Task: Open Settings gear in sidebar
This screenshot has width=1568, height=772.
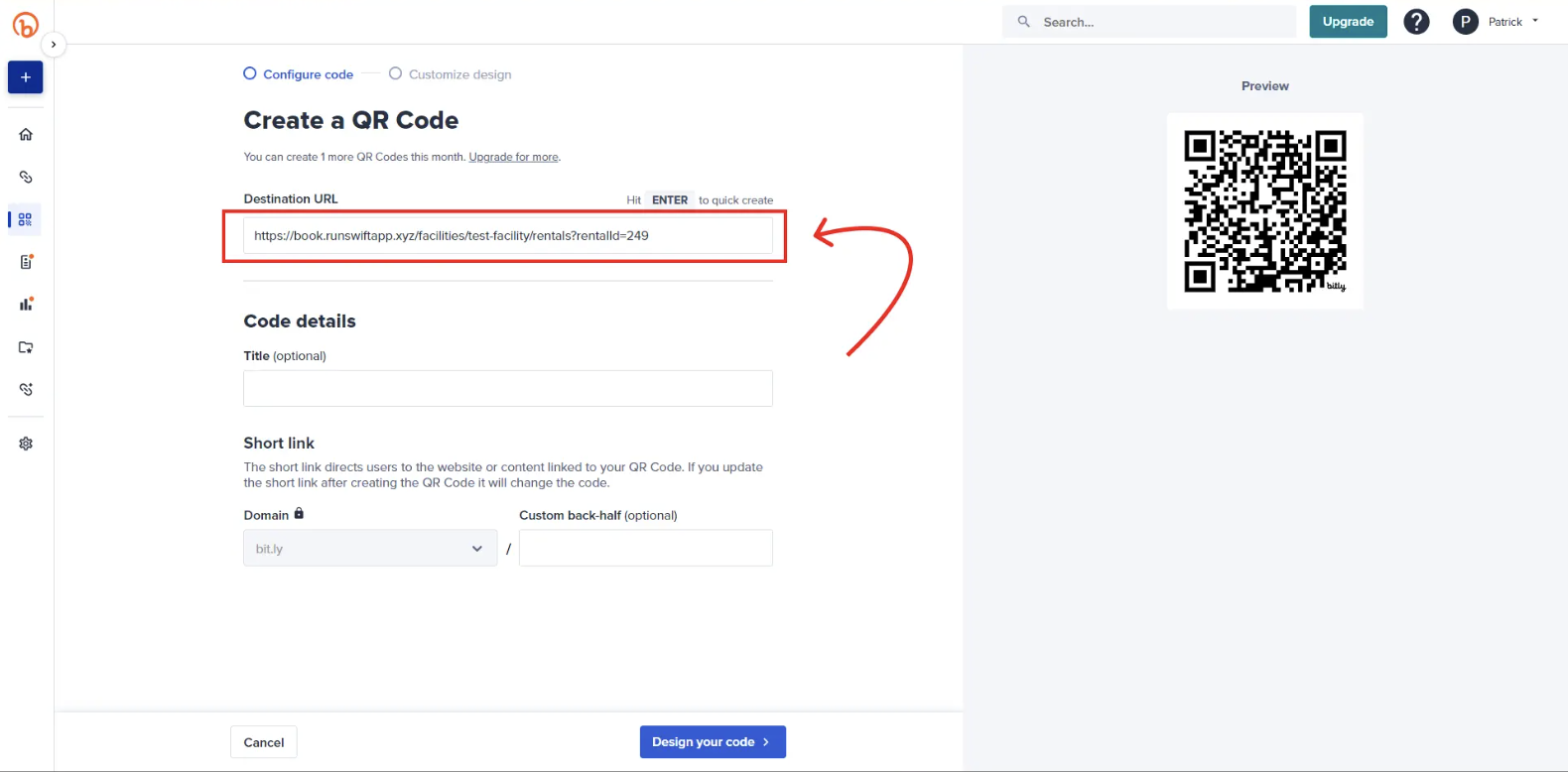Action: pos(26,444)
